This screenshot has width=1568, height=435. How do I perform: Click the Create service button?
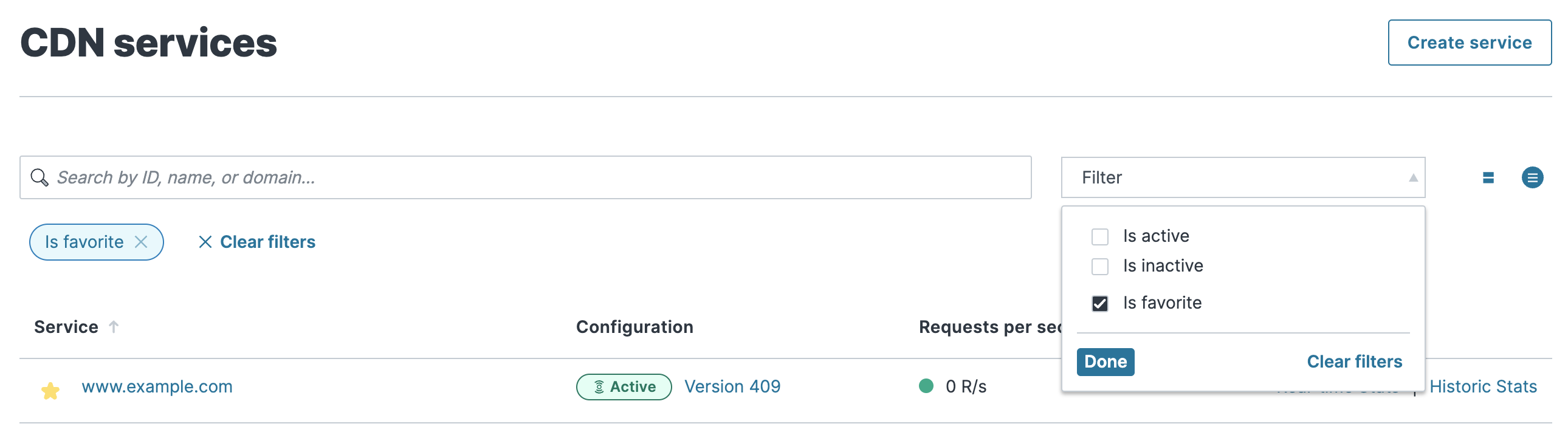pos(1469,43)
